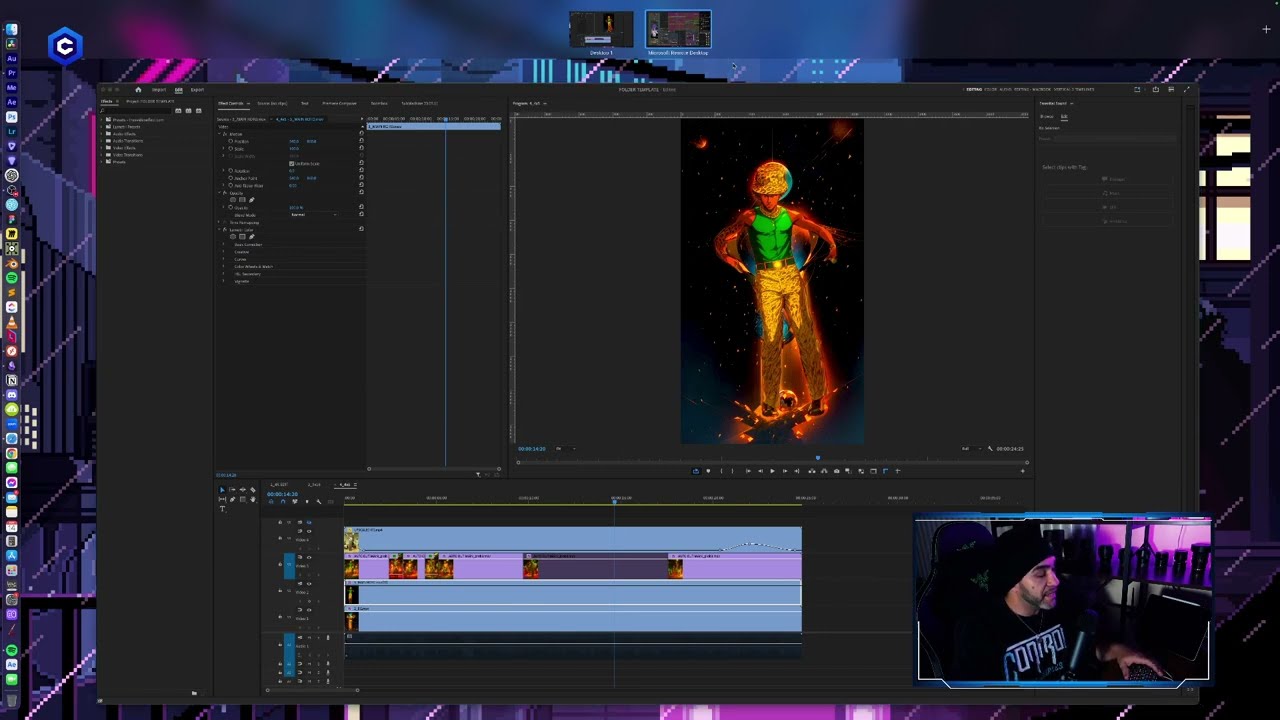The width and height of the screenshot is (1280, 720).
Task: Select the Ripple Edit tool
Action: 242,489
